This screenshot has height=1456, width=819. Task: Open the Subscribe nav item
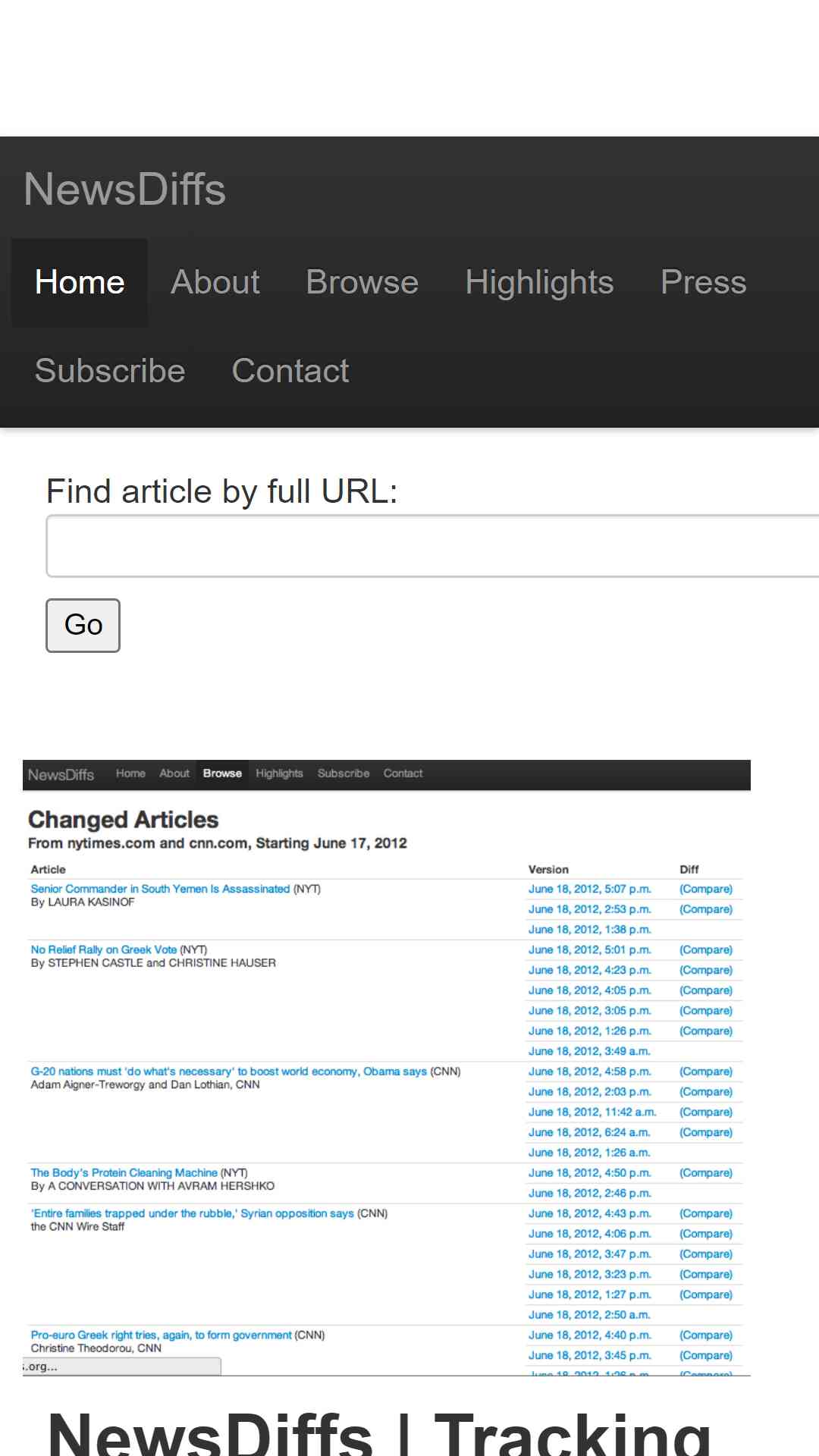[110, 372]
